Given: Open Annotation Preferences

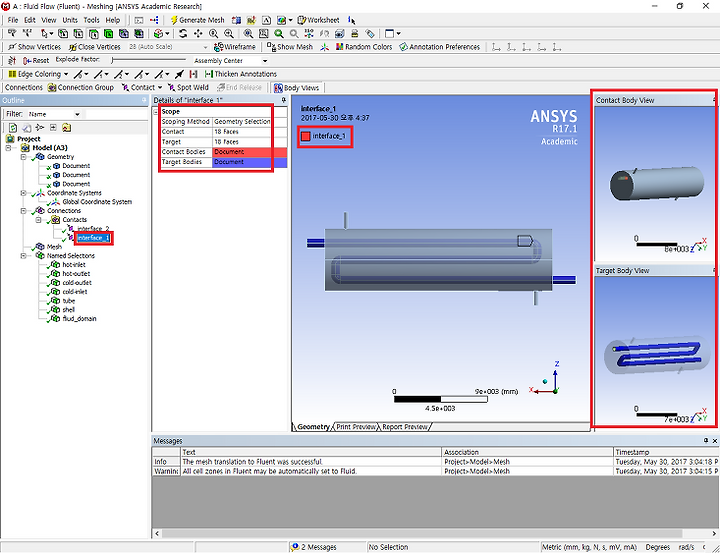Looking at the screenshot, I should coord(440,47).
